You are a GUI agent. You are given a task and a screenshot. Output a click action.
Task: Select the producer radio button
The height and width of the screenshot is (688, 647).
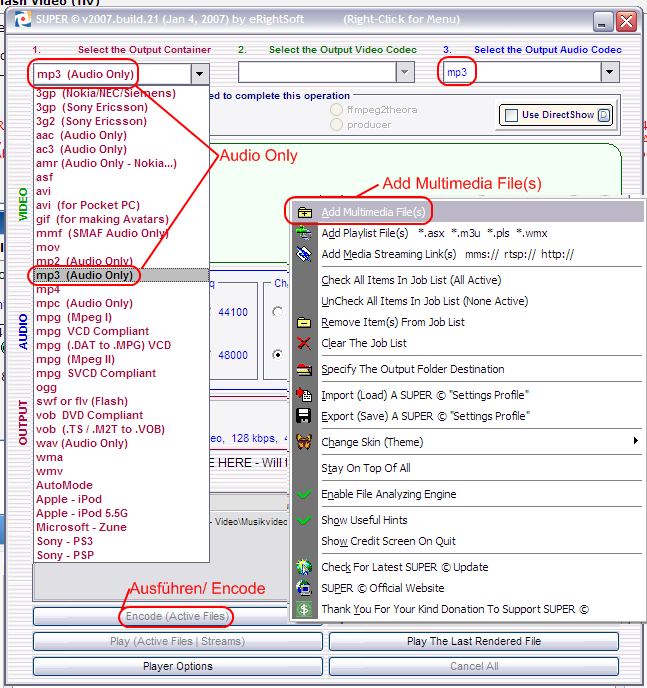click(x=336, y=125)
